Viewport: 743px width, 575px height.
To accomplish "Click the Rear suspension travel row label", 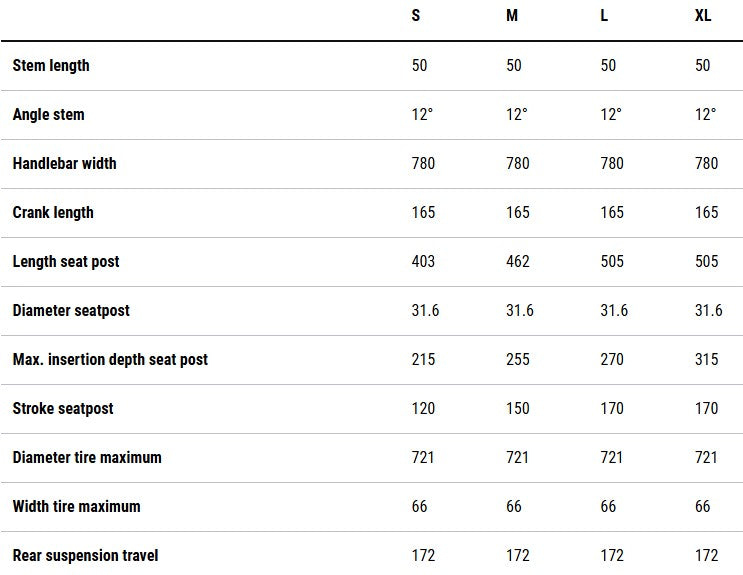I will pyautogui.click(x=85, y=555).
